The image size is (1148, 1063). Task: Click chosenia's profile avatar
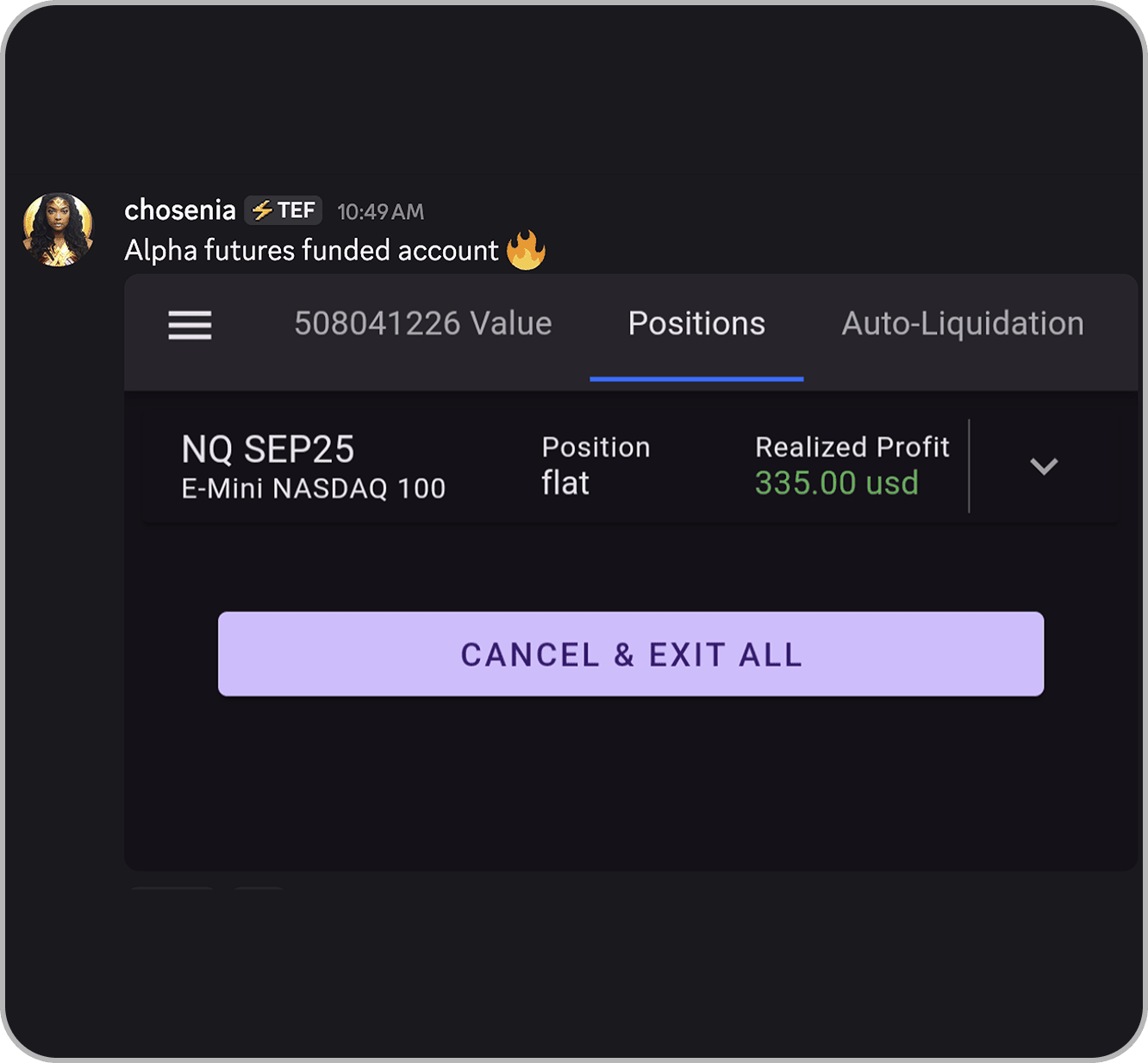[58, 229]
